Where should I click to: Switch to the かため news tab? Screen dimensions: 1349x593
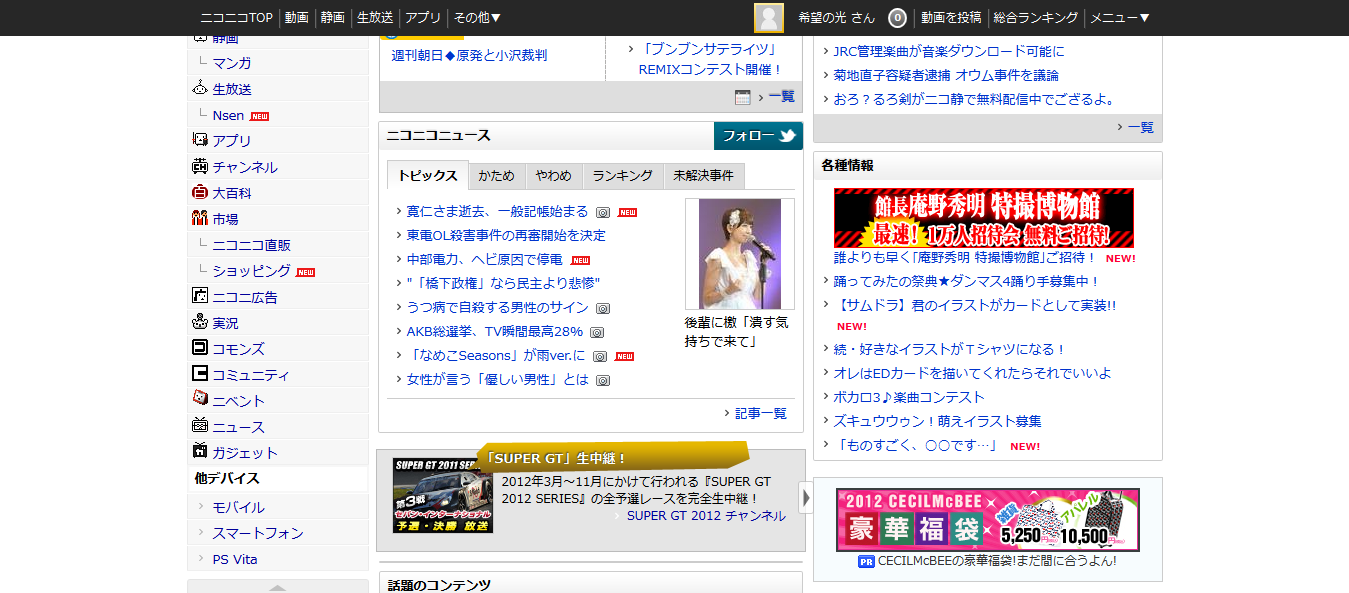pos(496,175)
